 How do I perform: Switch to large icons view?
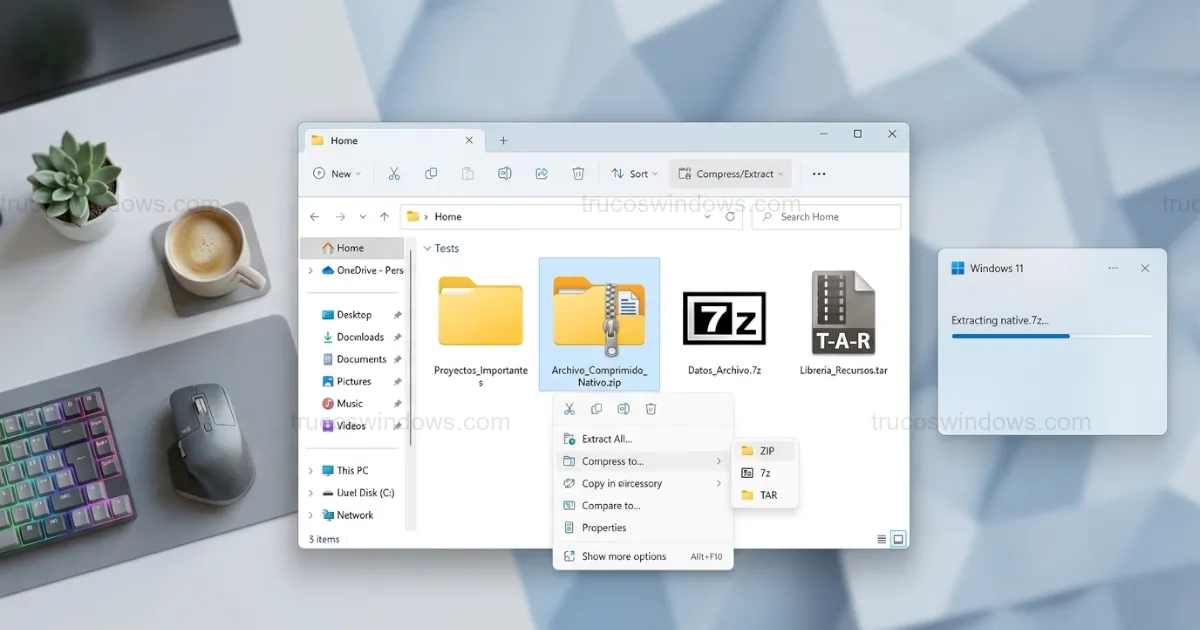tap(898, 539)
